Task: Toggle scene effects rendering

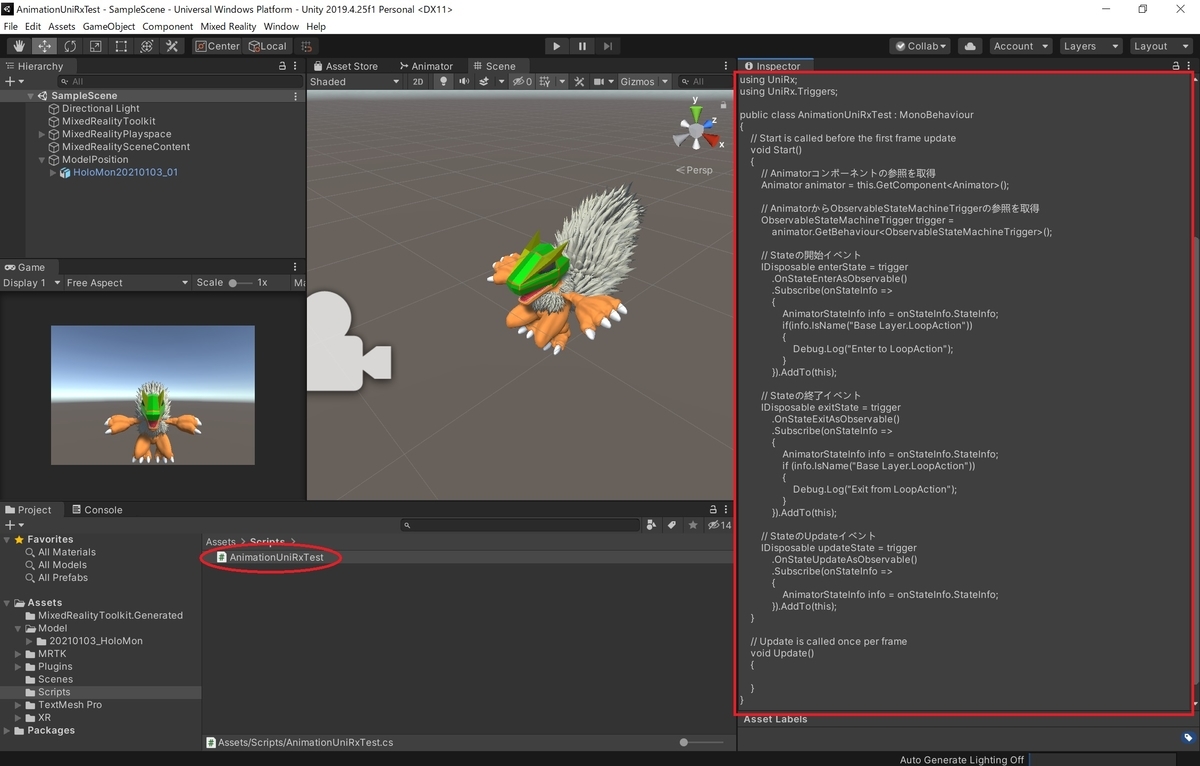Action: (484, 82)
